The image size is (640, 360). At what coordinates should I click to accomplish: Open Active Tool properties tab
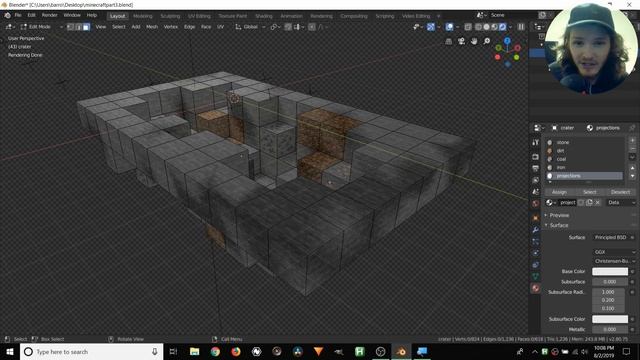click(536, 142)
